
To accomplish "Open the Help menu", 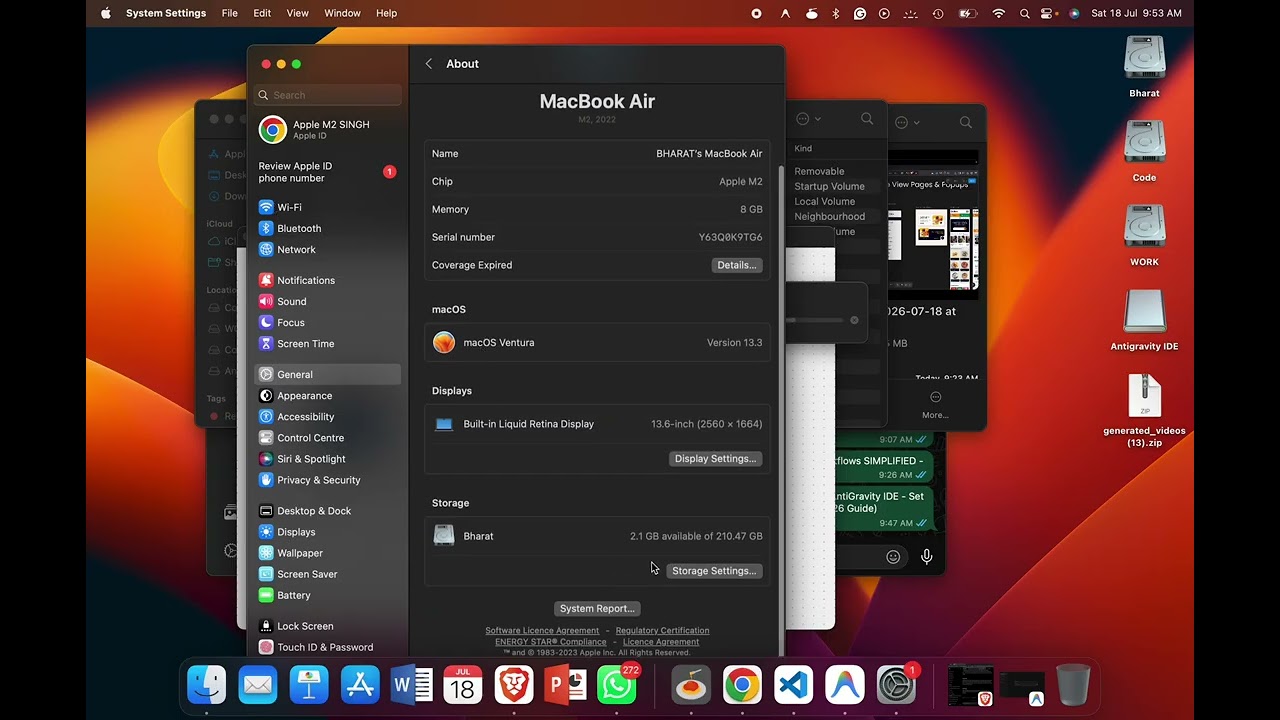I will [x=386, y=13].
